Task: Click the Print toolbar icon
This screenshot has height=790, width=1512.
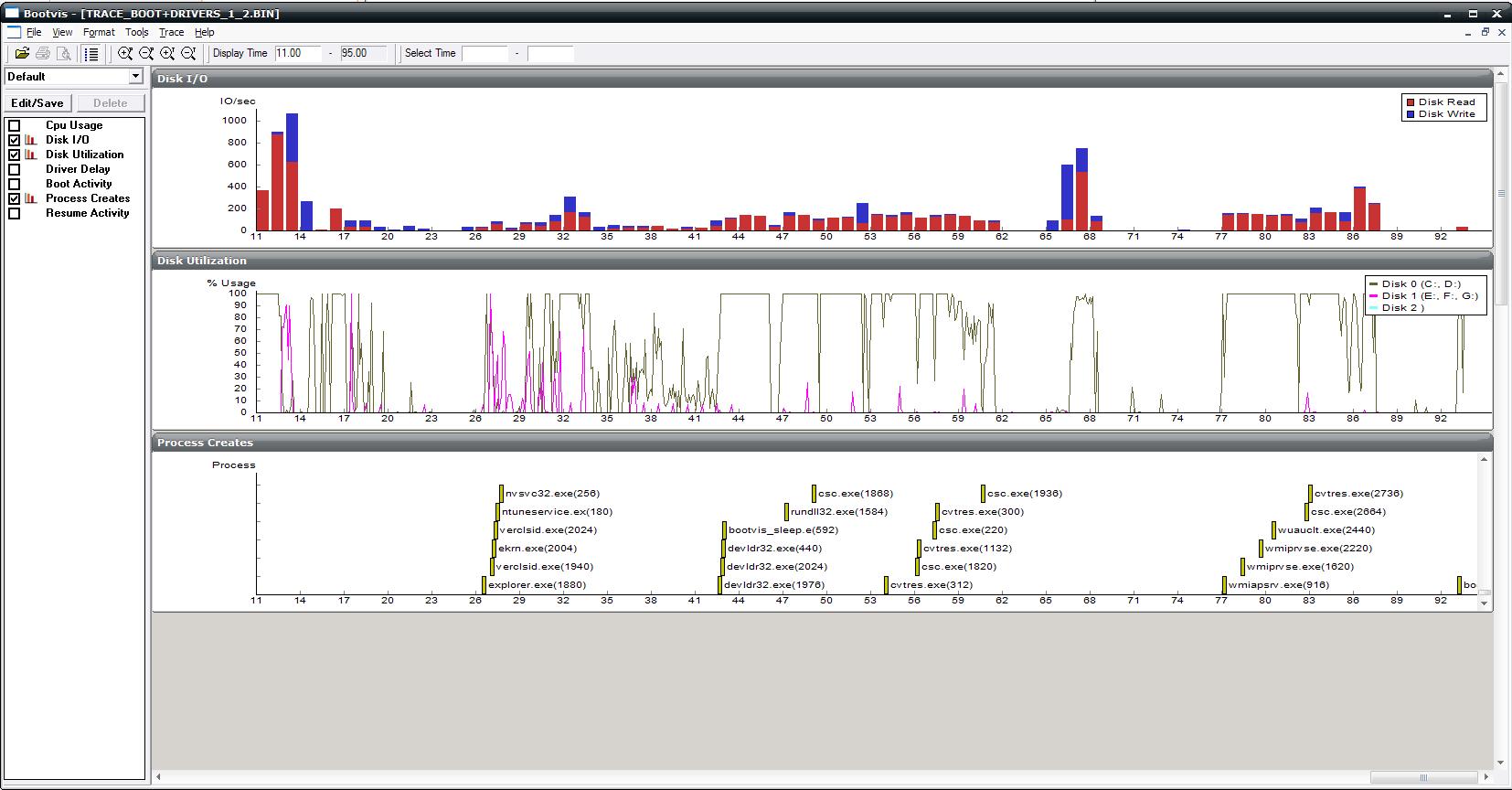Action: tap(43, 54)
